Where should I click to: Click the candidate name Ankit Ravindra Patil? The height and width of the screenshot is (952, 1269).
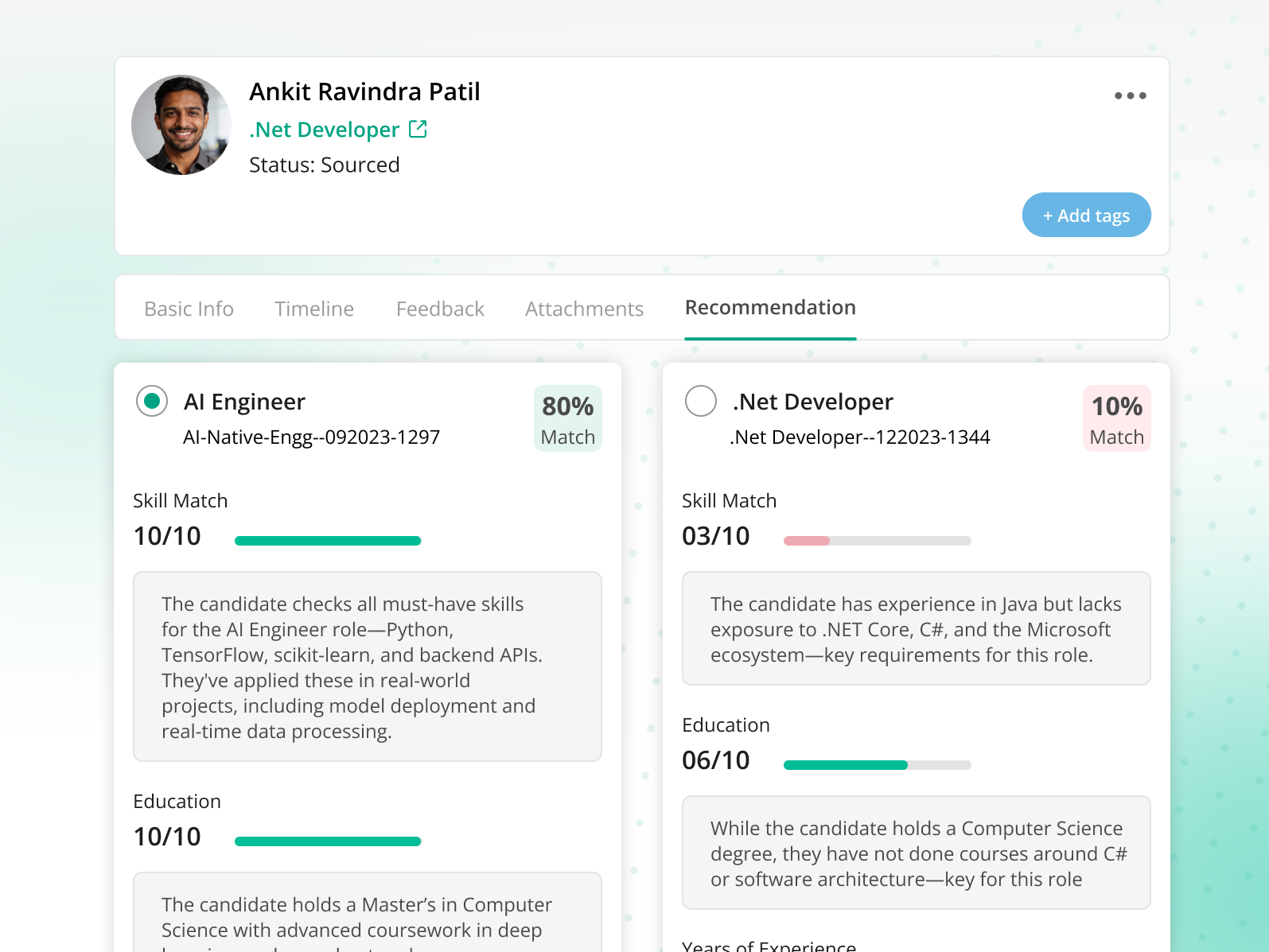tap(364, 92)
